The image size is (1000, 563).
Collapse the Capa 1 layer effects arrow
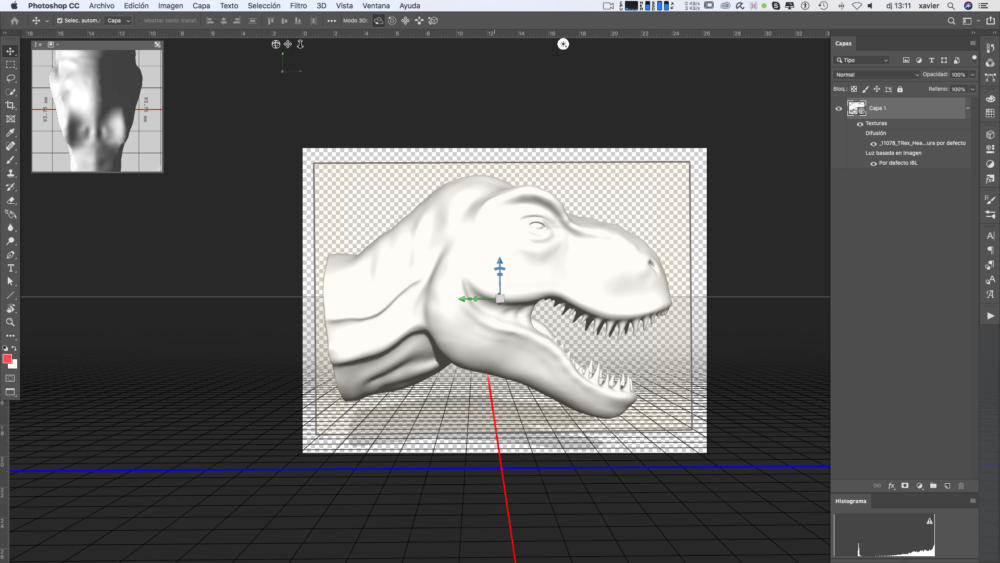click(x=968, y=108)
